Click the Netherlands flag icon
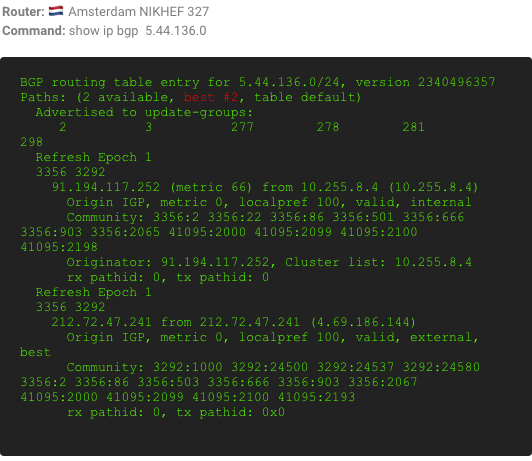 click(x=56, y=11)
